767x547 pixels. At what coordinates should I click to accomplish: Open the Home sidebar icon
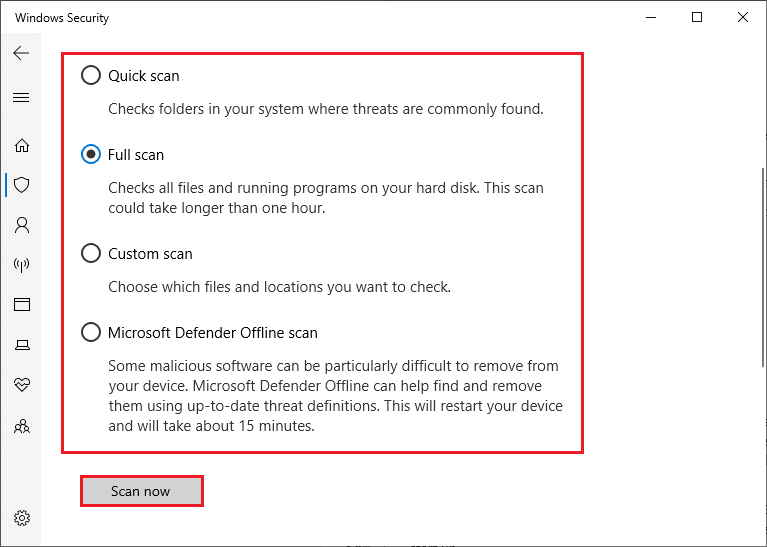(22, 145)
